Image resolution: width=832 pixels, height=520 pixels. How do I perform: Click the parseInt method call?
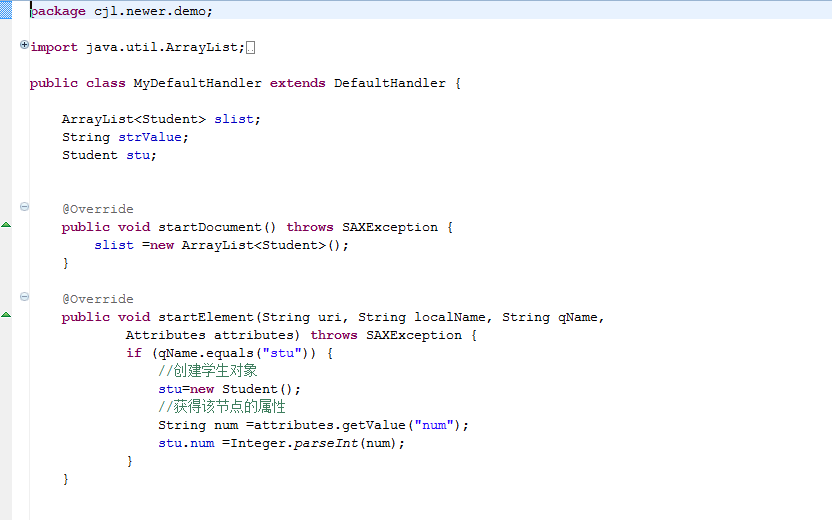[x=326, y=444]
